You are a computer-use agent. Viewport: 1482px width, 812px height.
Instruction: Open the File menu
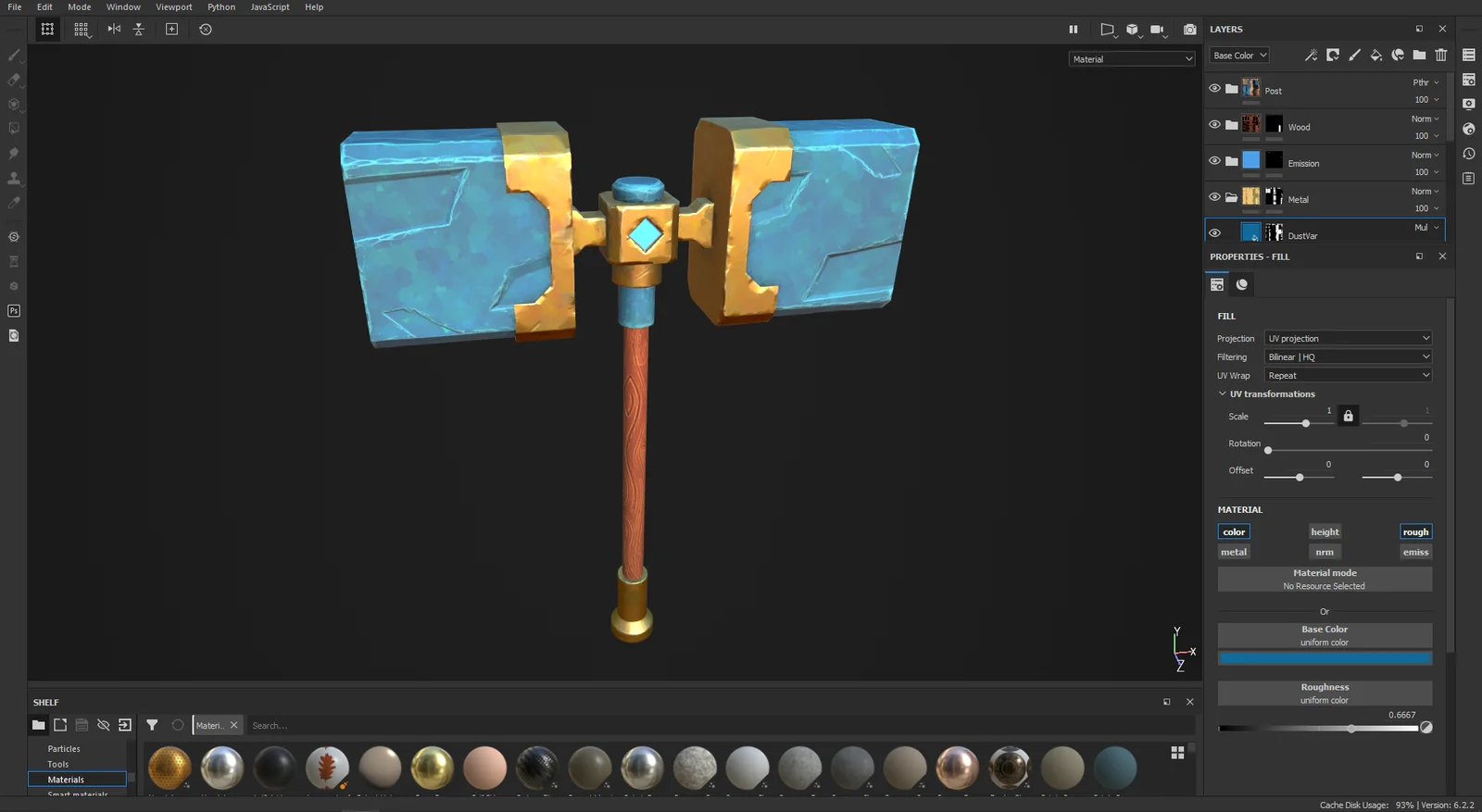pyautogui.click(x=15, y=6)
